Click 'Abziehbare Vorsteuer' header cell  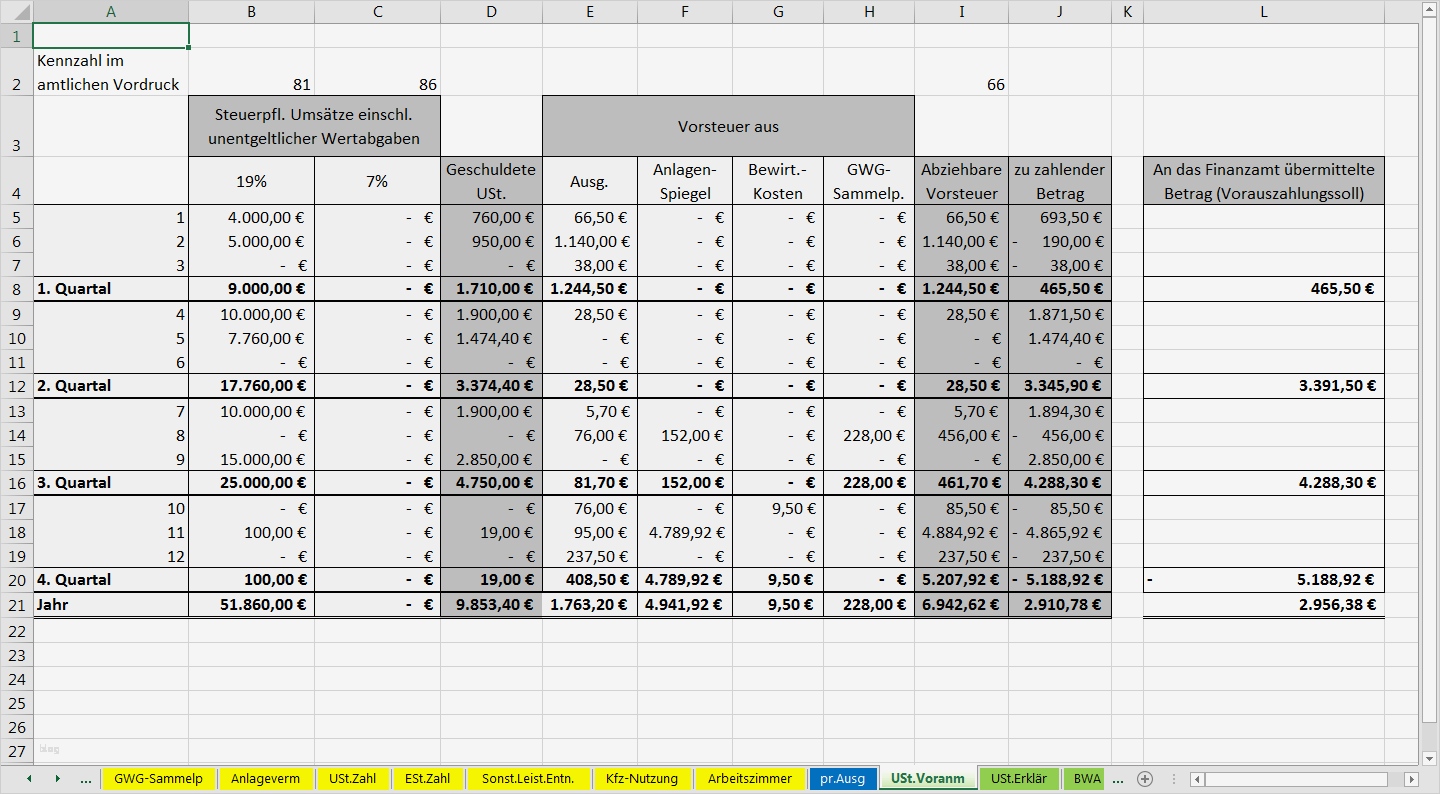click(961, 181)
